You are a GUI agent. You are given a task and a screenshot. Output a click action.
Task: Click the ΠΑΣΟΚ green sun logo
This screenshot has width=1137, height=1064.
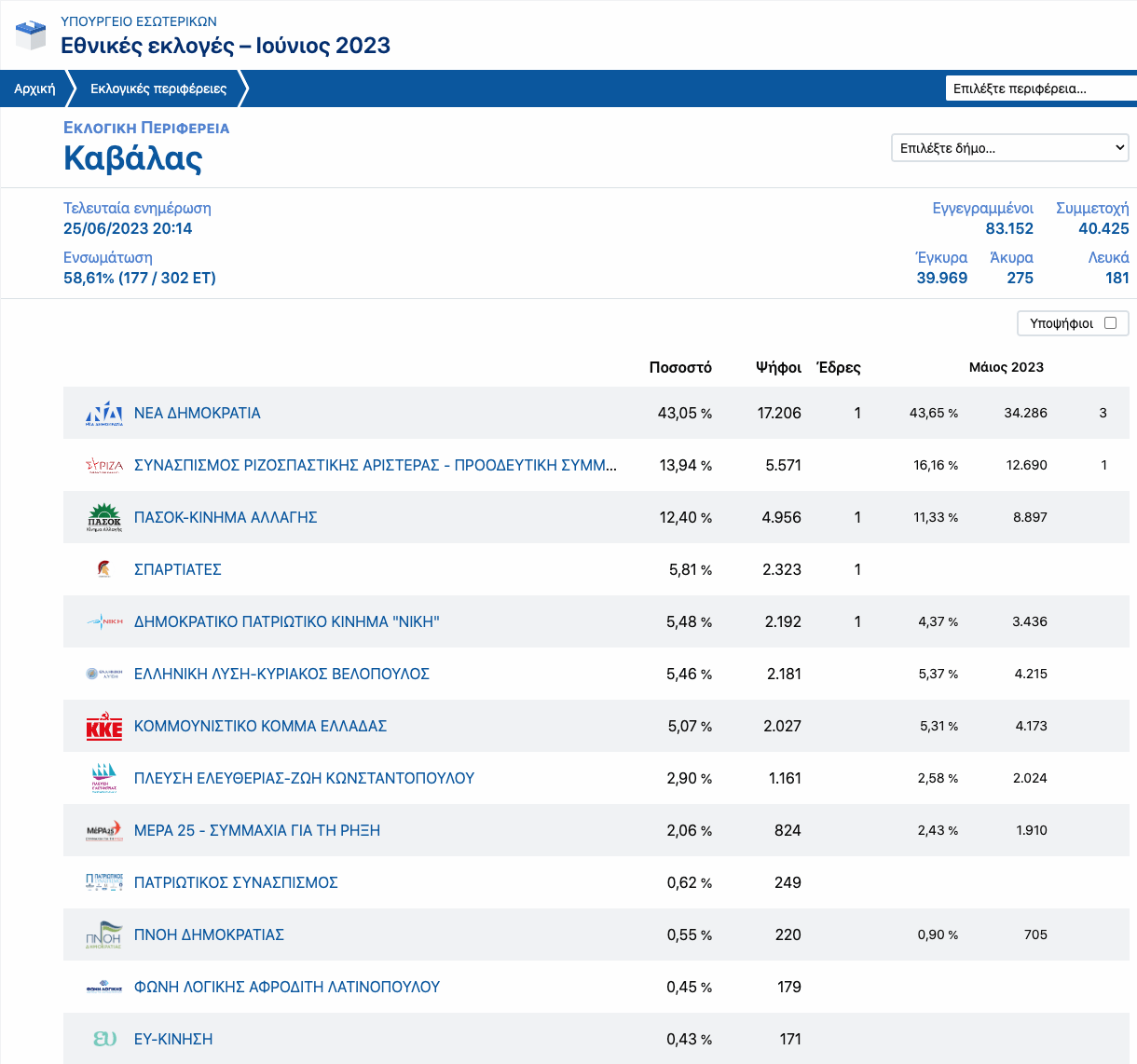click(x=104, y=517)
